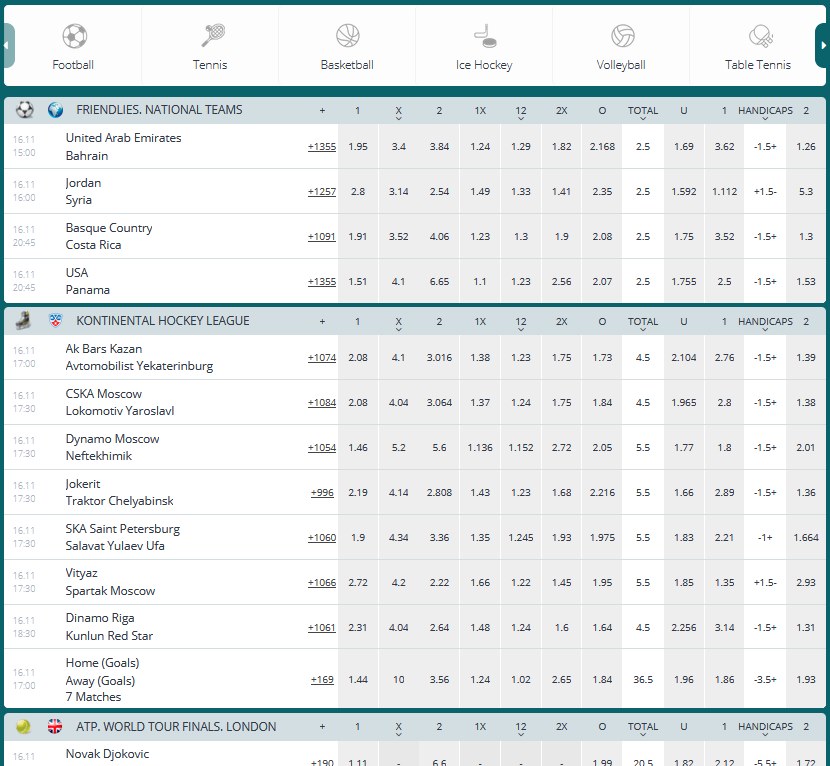Slide sports carousel right with arrow
This screenshot has width=830, height=766.
tap(823, 46)
